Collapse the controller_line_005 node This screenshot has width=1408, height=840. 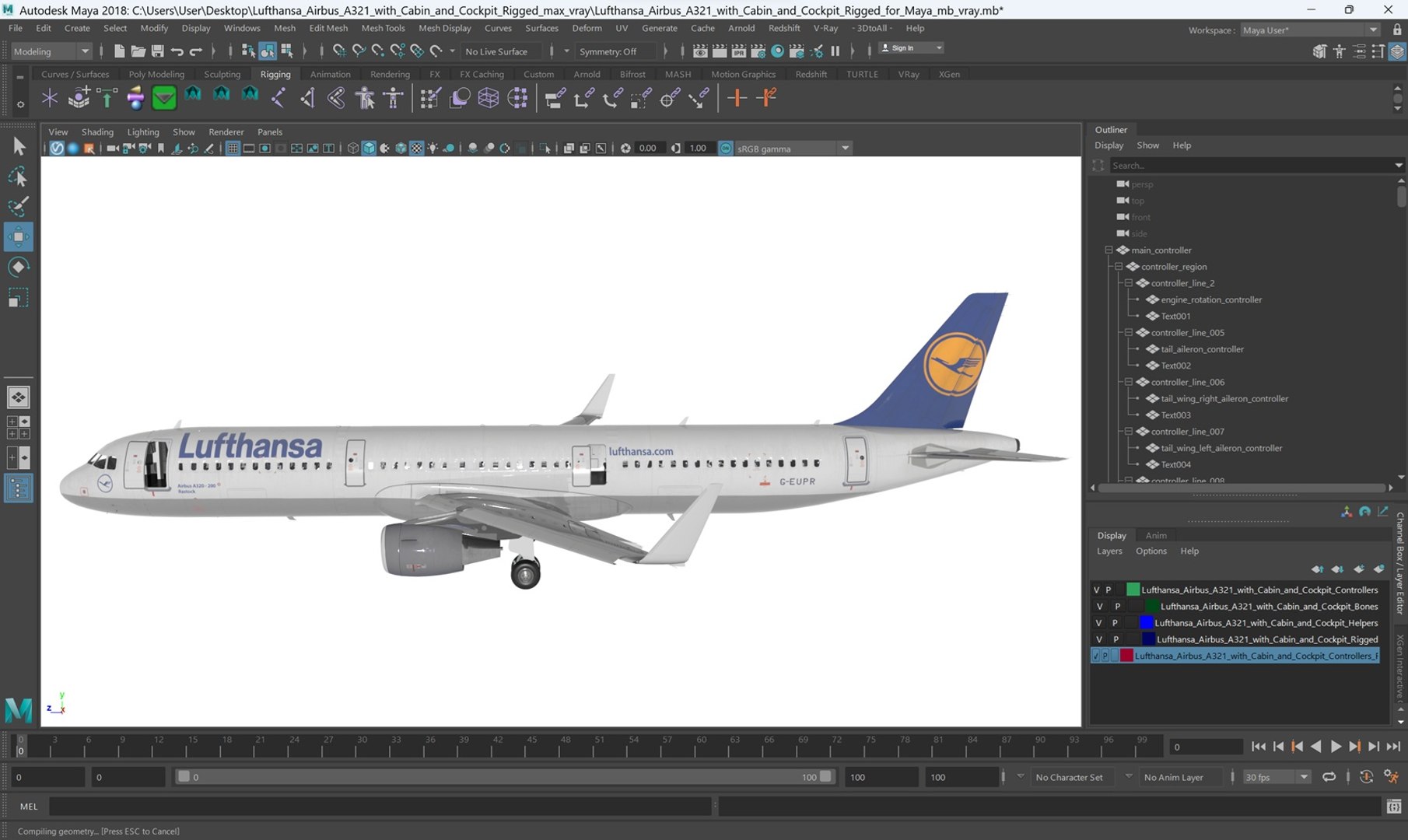click(x=1129, y=332)
